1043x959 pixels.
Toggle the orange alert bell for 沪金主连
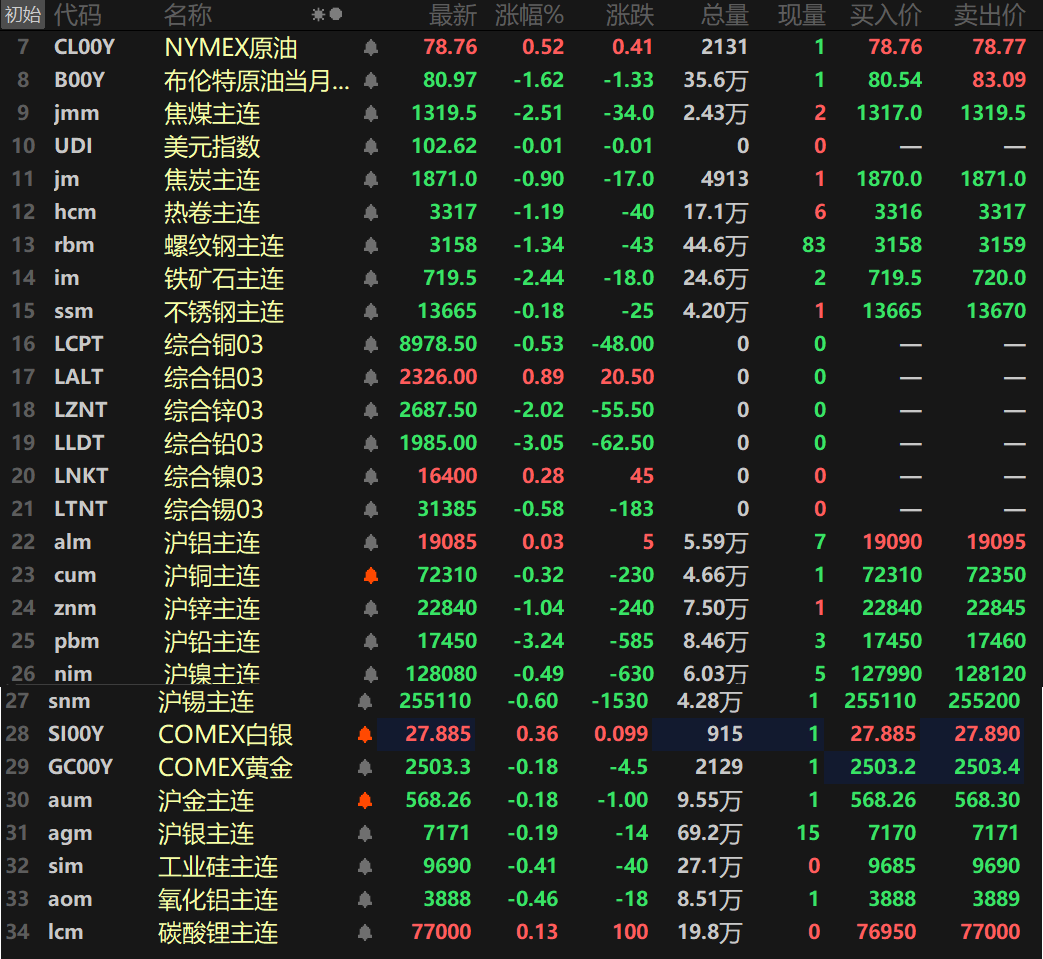coord(365,801)
